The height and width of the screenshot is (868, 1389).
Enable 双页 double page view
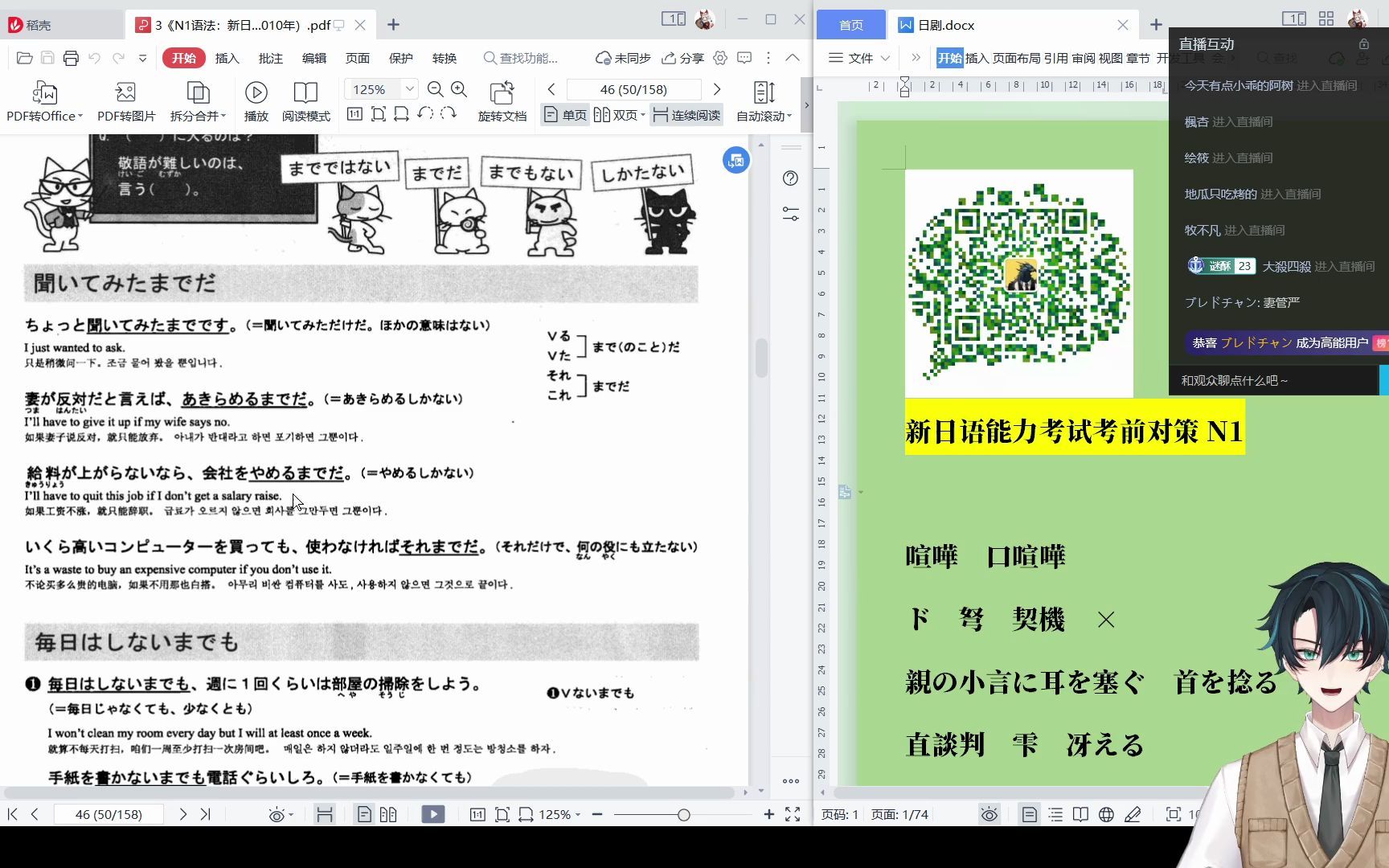(x=619, y=115)
